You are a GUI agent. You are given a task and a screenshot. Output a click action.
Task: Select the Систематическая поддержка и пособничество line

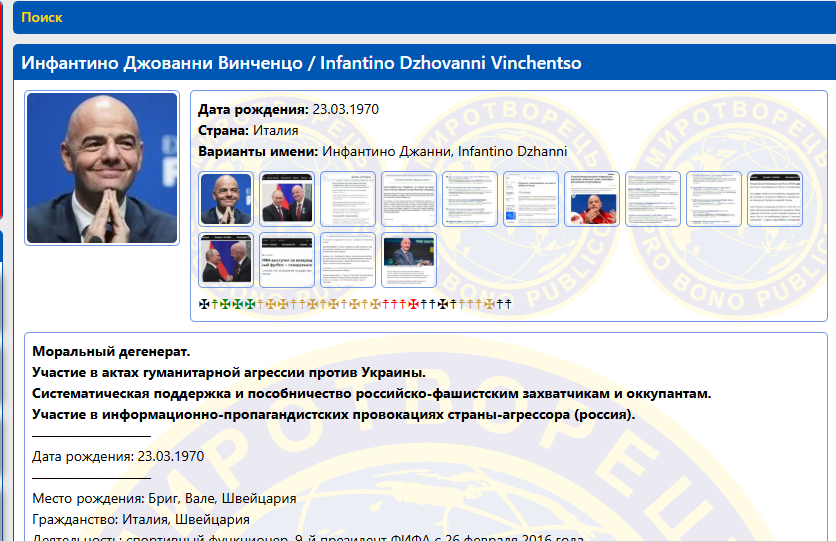coord(372,394)
